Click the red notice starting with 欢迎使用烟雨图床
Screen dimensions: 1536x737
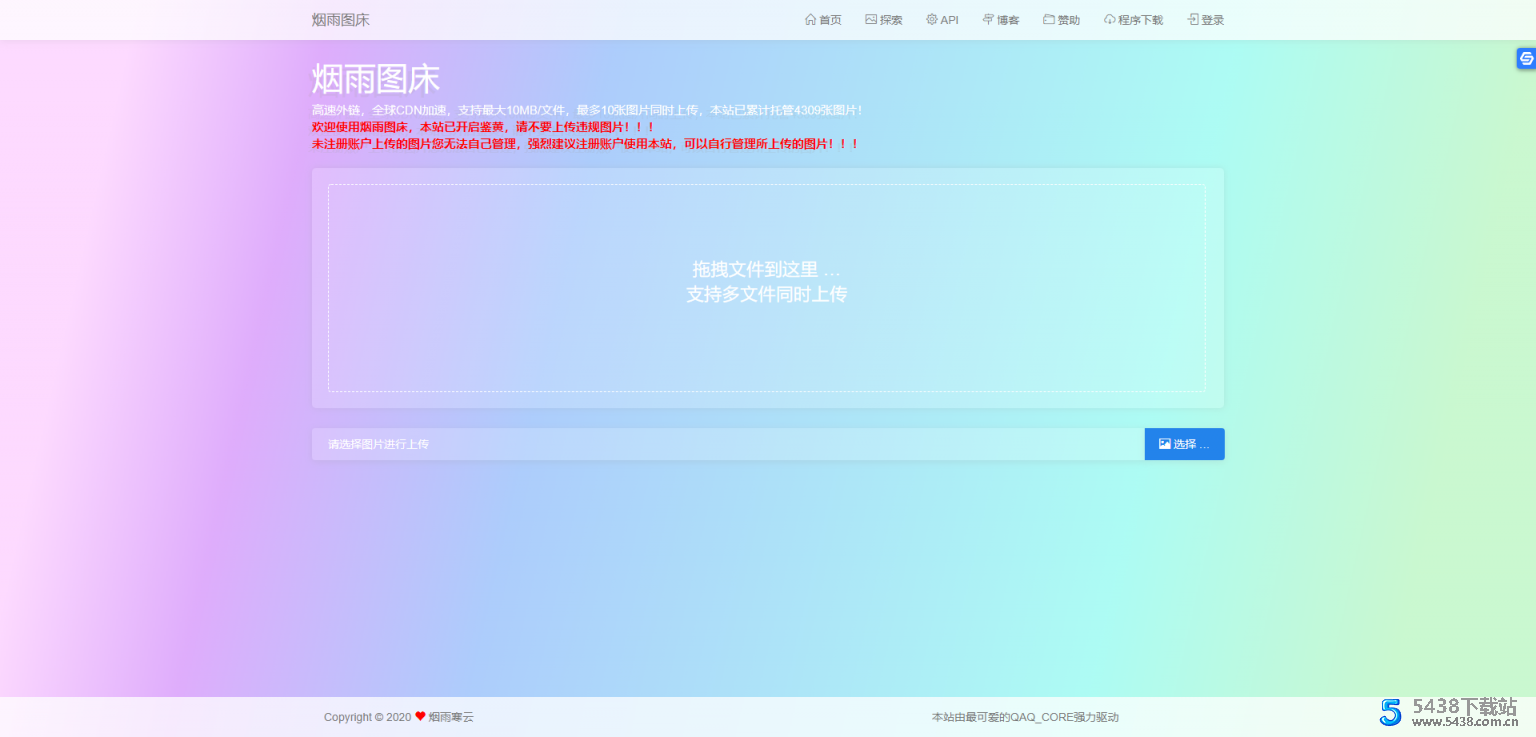483,127
